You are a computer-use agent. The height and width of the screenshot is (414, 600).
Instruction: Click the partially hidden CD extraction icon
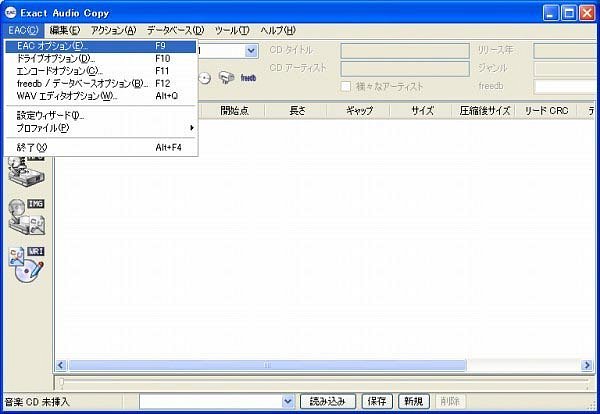click(x=27, y=171)
